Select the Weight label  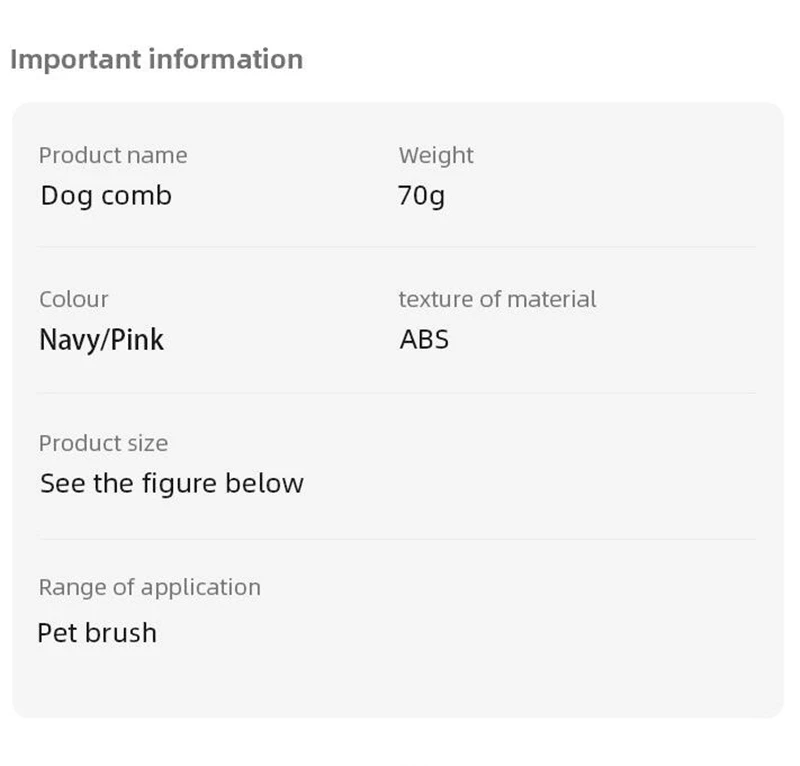pos(436,156)
